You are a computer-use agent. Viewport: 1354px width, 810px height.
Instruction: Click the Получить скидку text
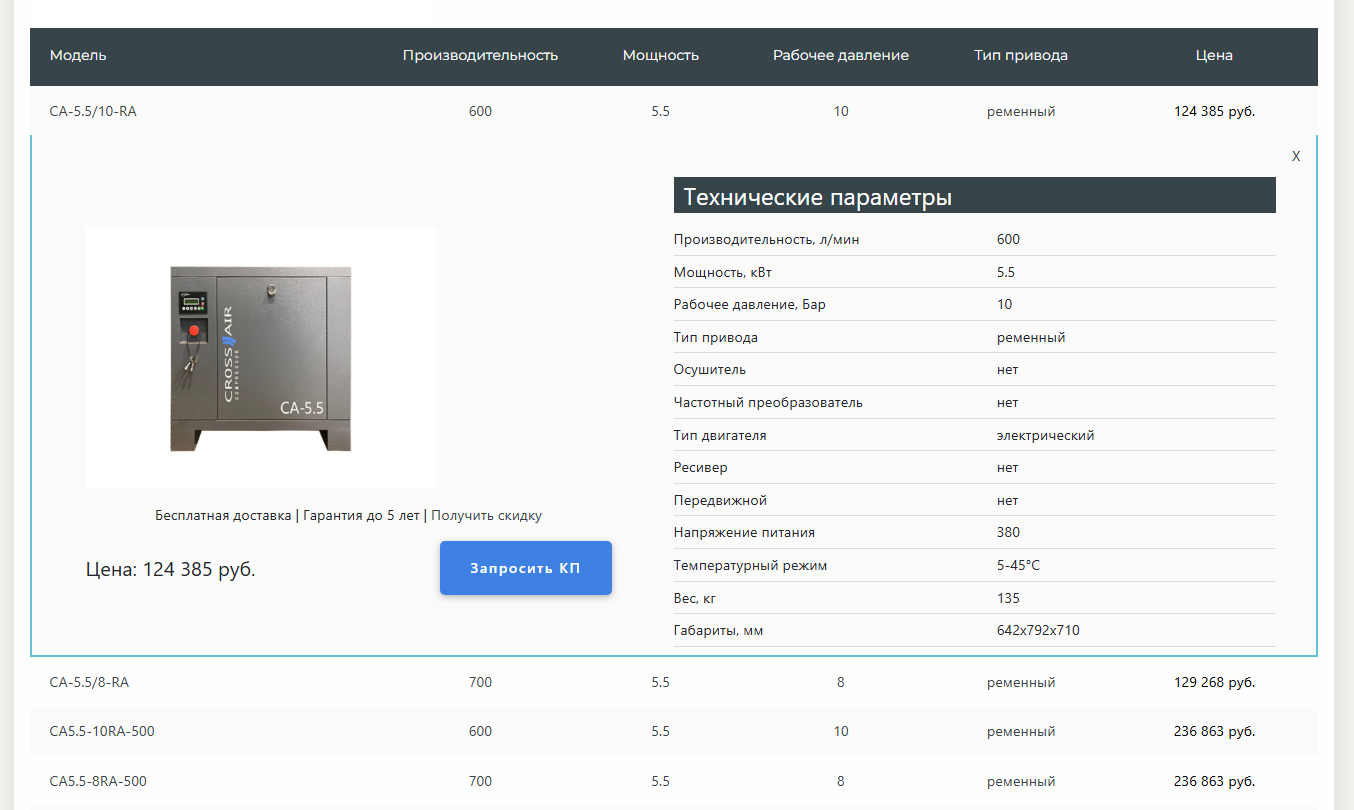pos(486,516)
